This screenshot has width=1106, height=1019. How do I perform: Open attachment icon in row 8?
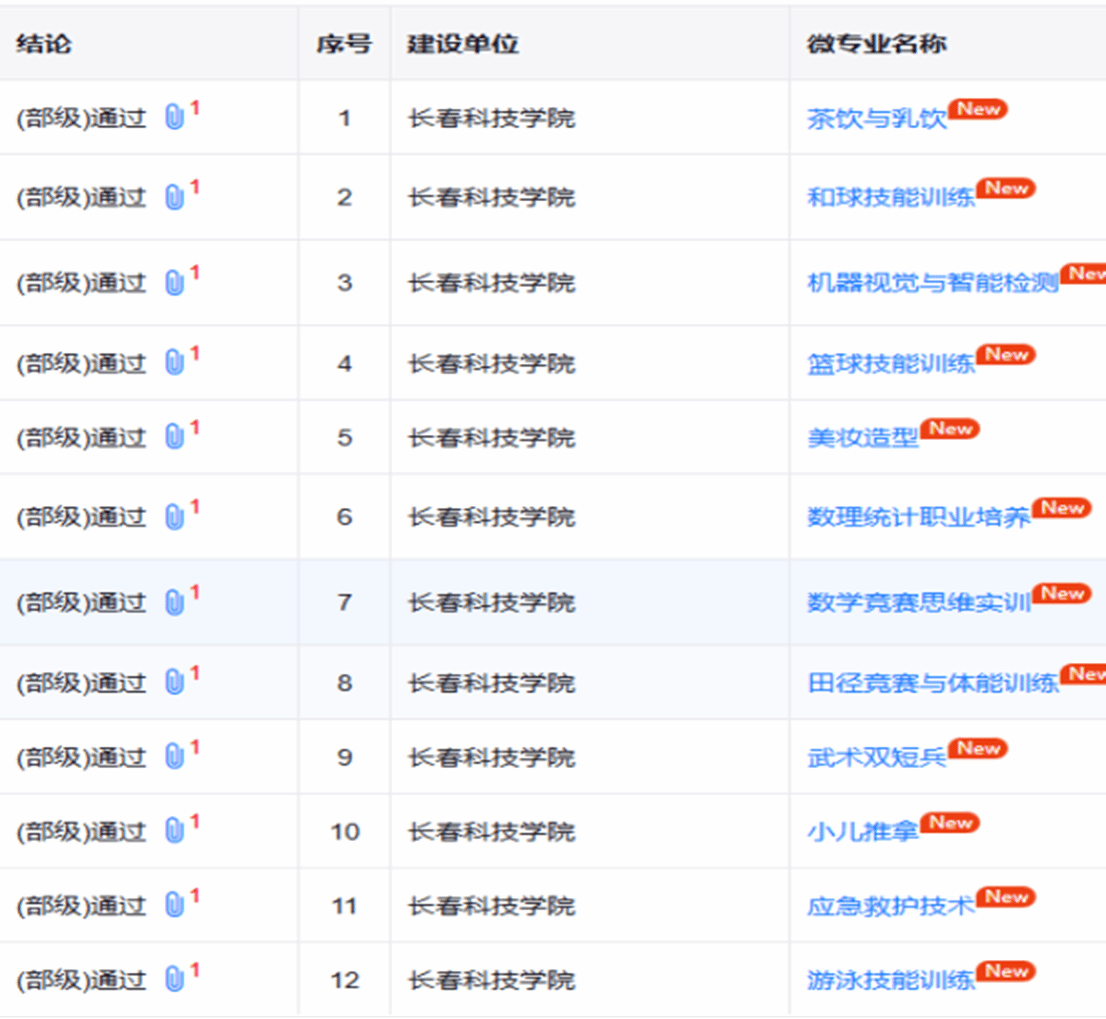[174, 683]
